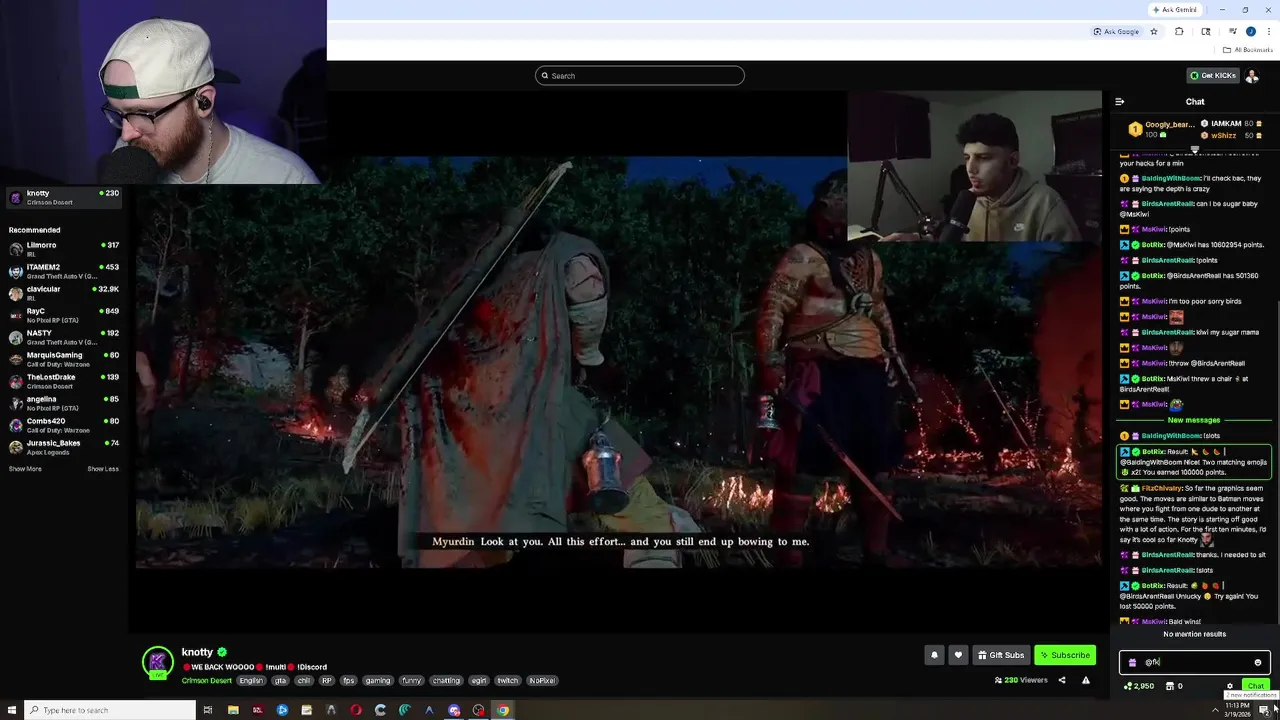Open knotty's channel avatar
1280x720 pixels.
coord(157,662)
